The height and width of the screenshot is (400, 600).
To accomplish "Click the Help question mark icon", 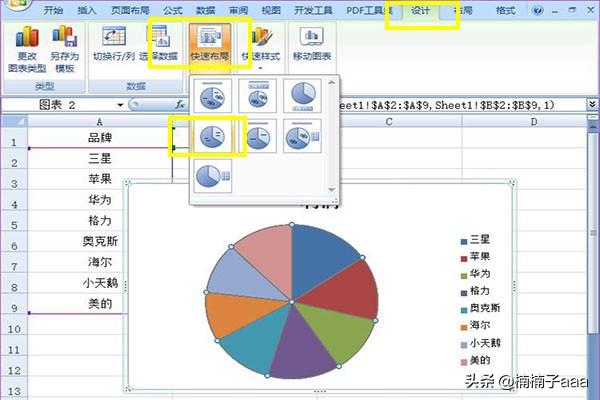I will pyautogui.click(x=537, y=10).
